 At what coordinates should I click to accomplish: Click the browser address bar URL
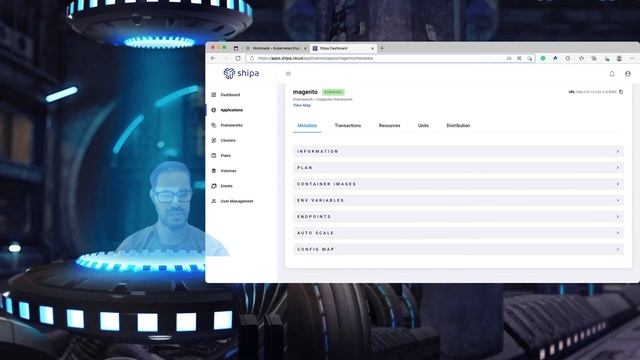click(316, 58)
